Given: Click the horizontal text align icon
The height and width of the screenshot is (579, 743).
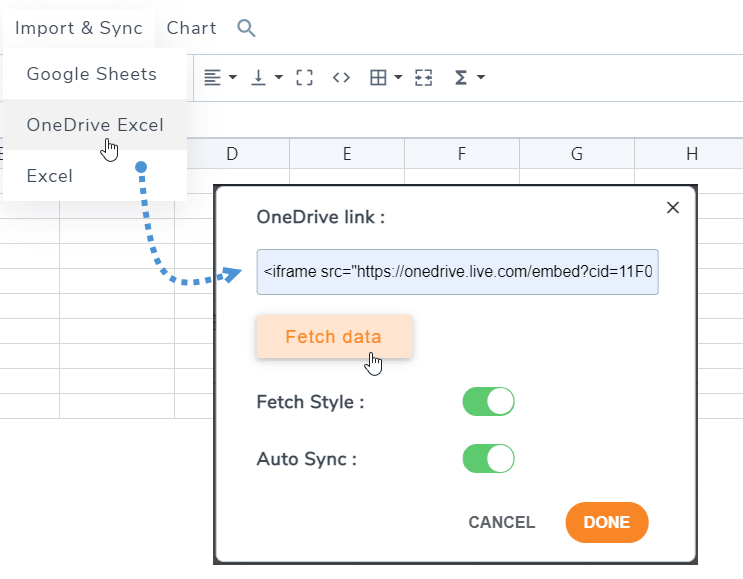Looking at the screenshot, I should pos(212,78).
